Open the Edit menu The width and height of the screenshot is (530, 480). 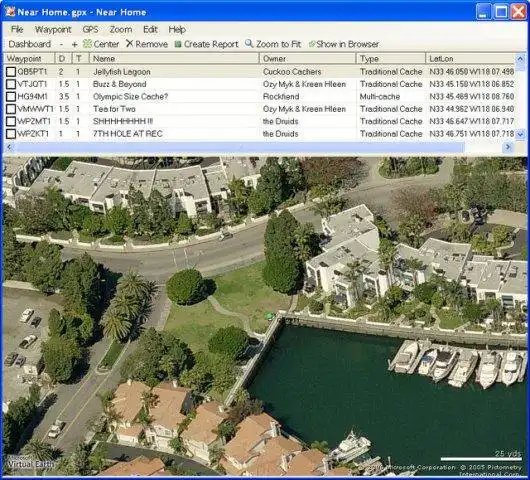coord(150,29)
